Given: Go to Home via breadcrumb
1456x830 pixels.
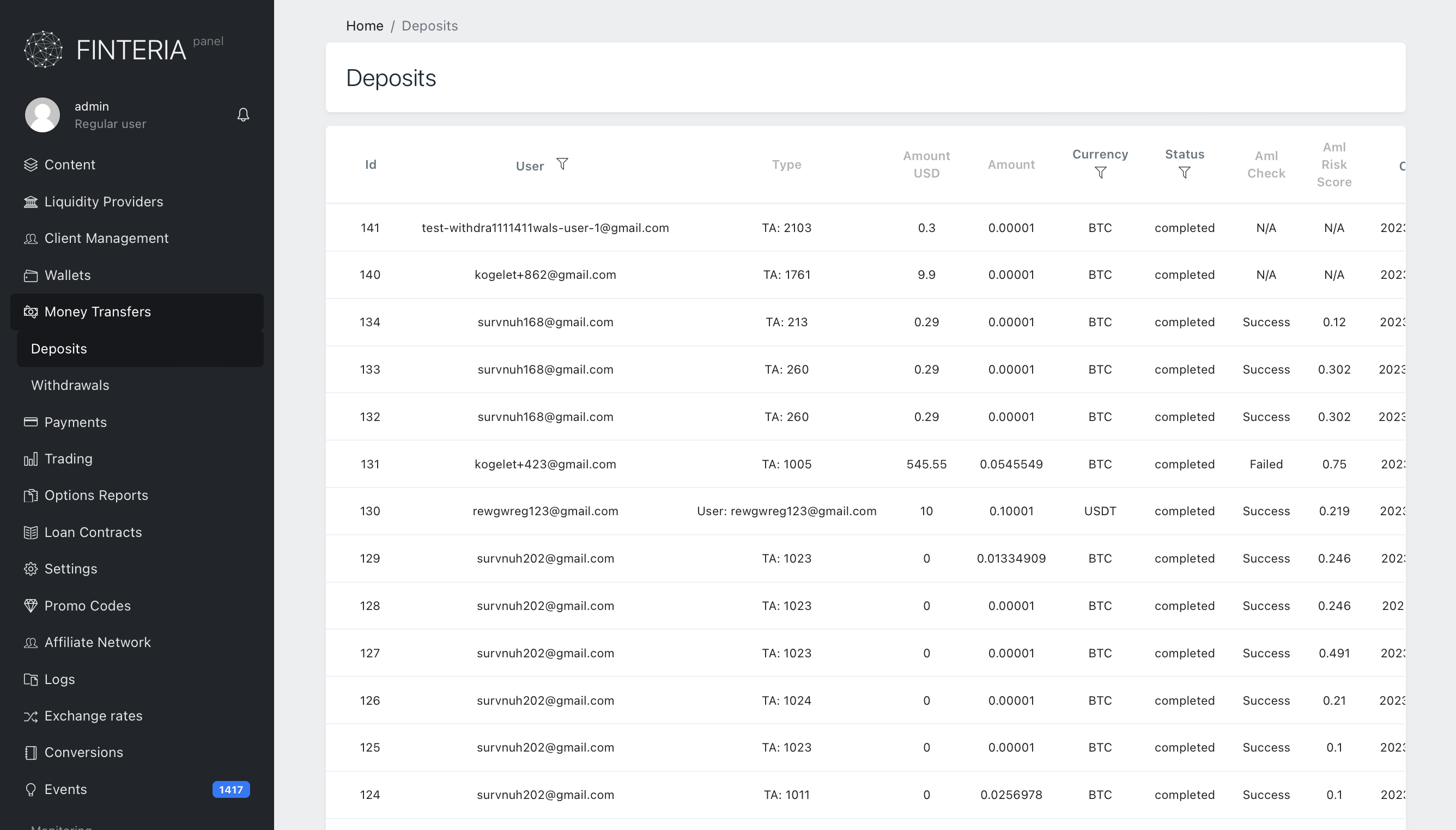Looking at the screenshot, I should [364, 26].
